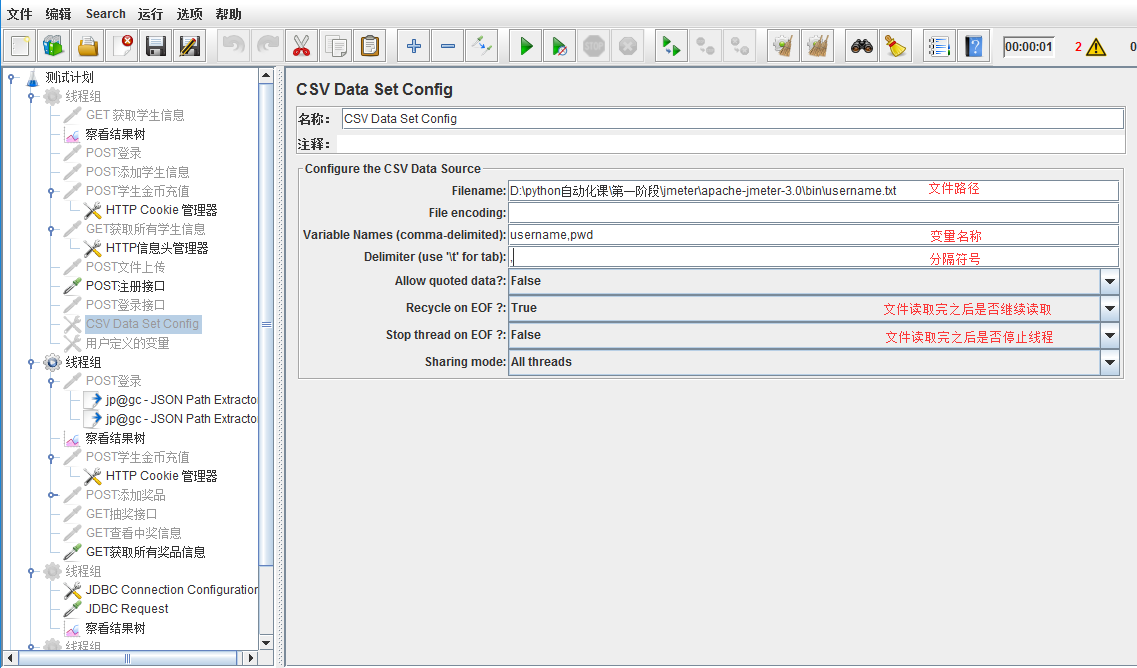Open the 运行 menu
The image size is (1137, 668).
(150, 14)
